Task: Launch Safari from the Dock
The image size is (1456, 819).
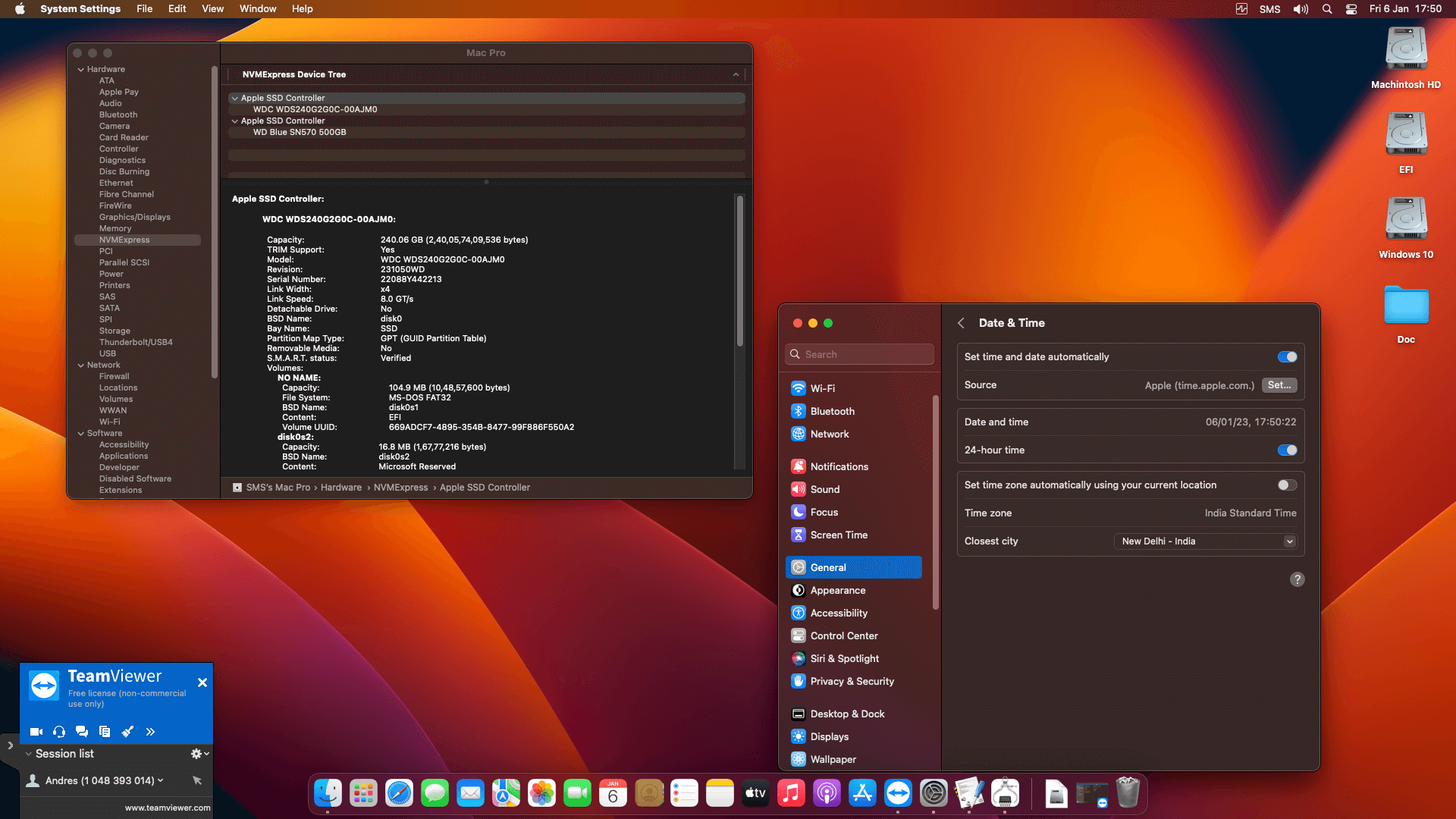Action: 399,792
